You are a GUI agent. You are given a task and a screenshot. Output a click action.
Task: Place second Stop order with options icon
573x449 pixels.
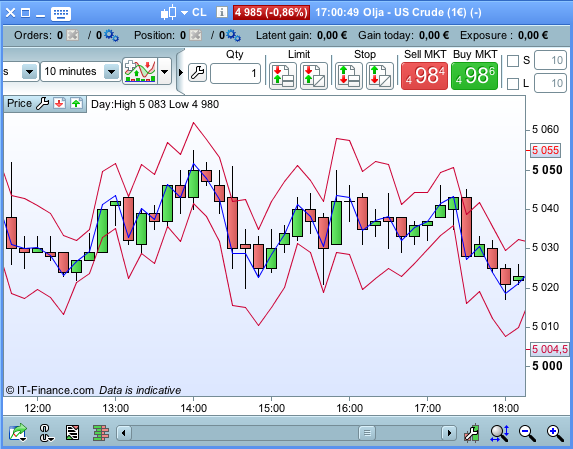pyautogui.click(x=380, y=76)
